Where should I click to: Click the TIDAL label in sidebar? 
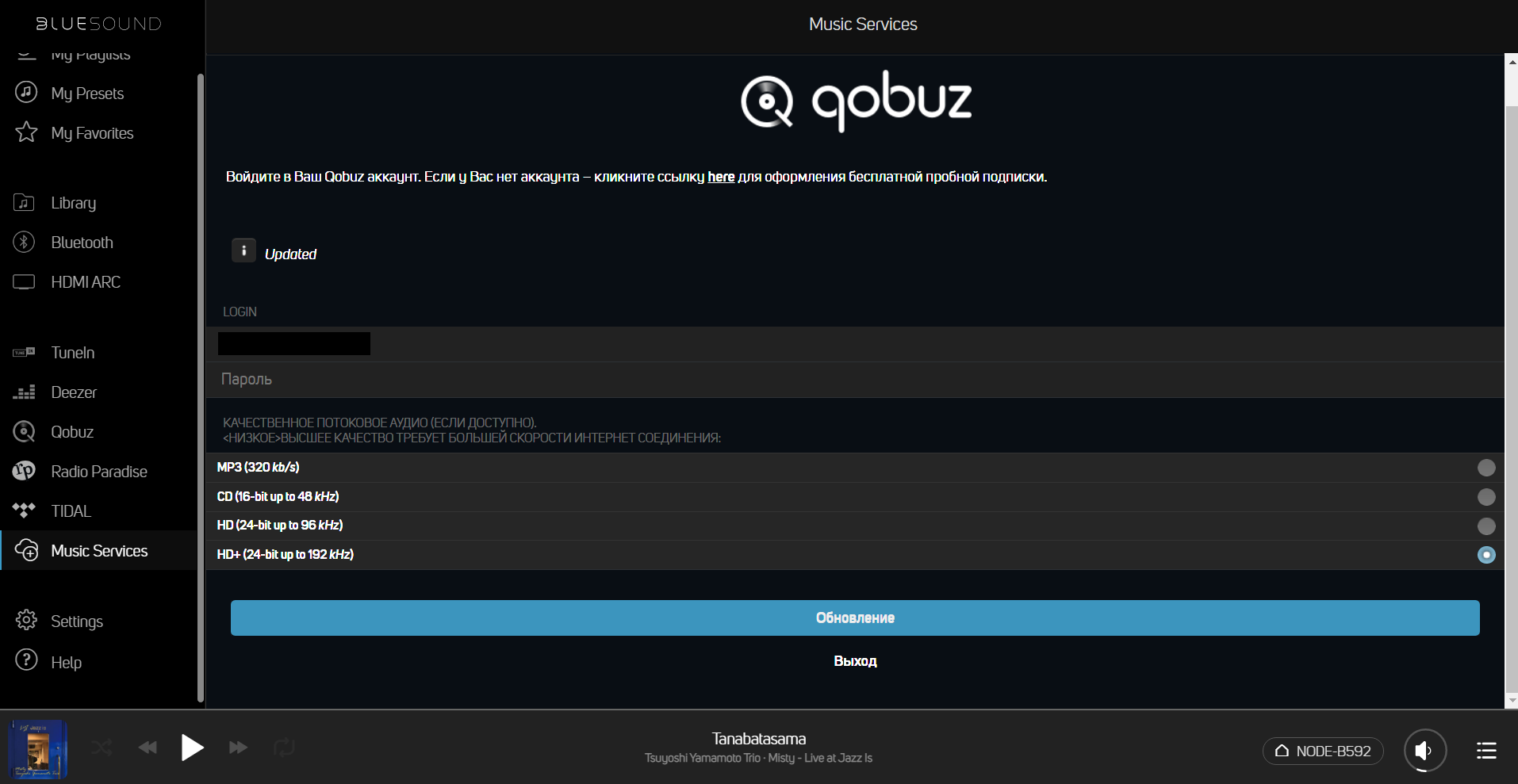(x=71, y=511)
